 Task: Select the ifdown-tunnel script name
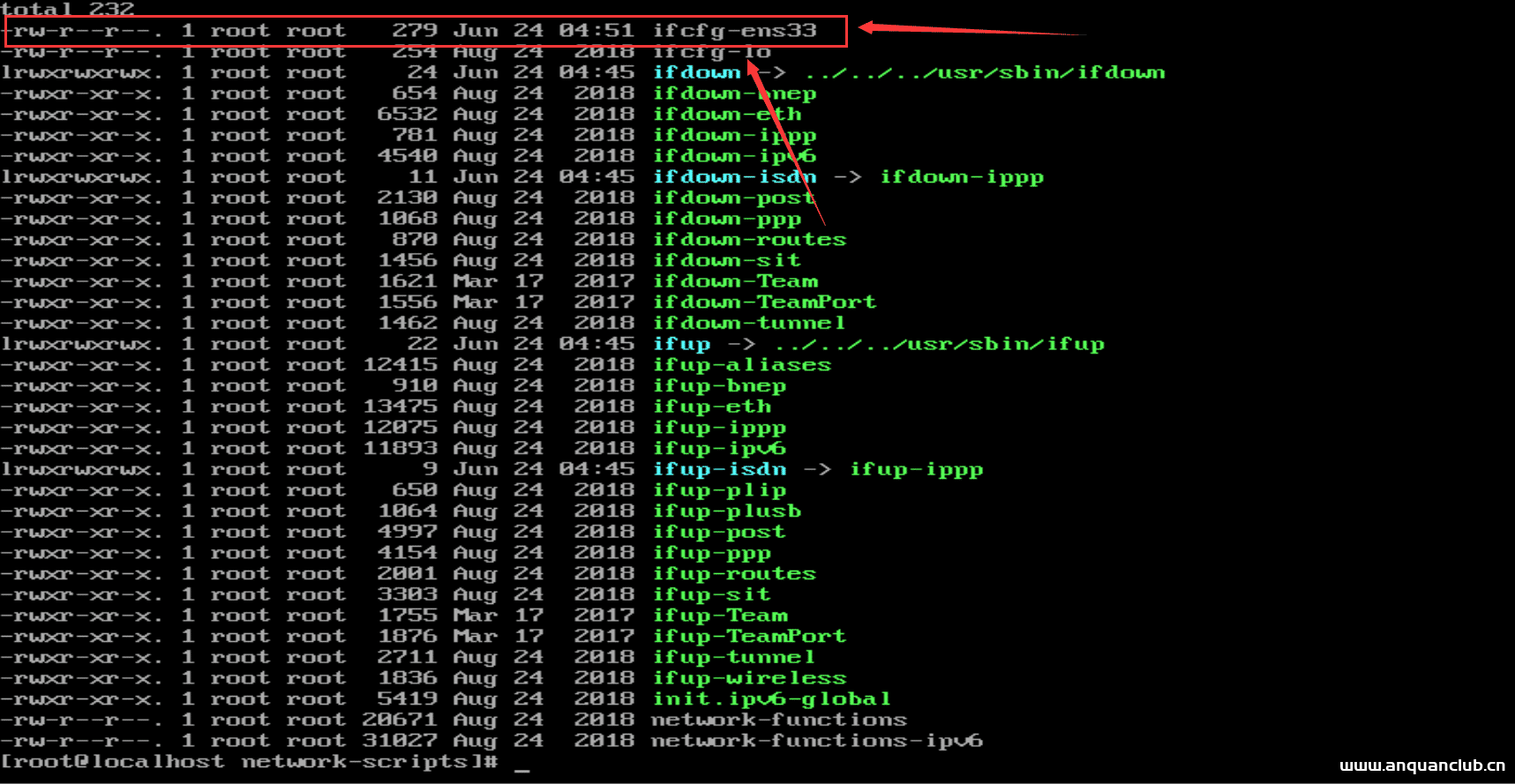tap(749, 324)
